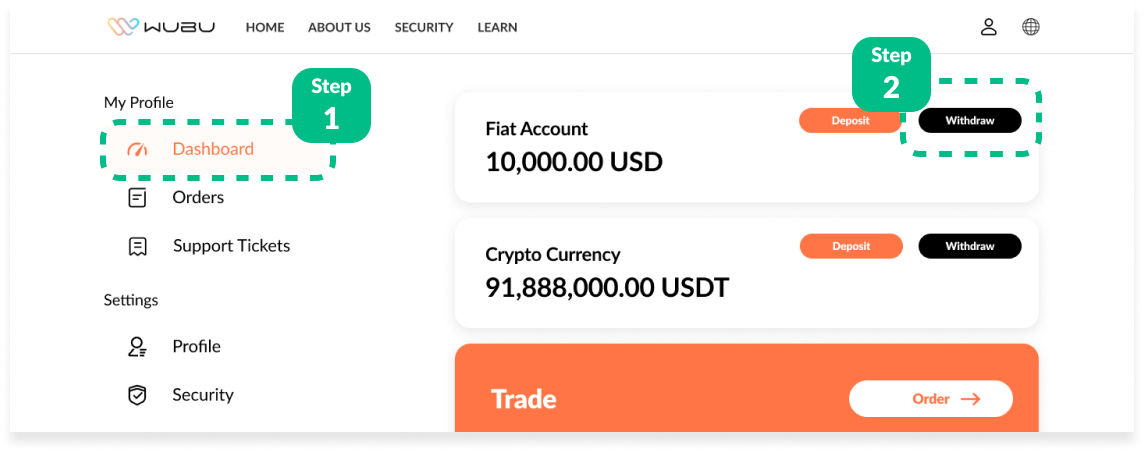
Task: Withdraw from the Crypto Currency account
Action: [x=970, y=246]
